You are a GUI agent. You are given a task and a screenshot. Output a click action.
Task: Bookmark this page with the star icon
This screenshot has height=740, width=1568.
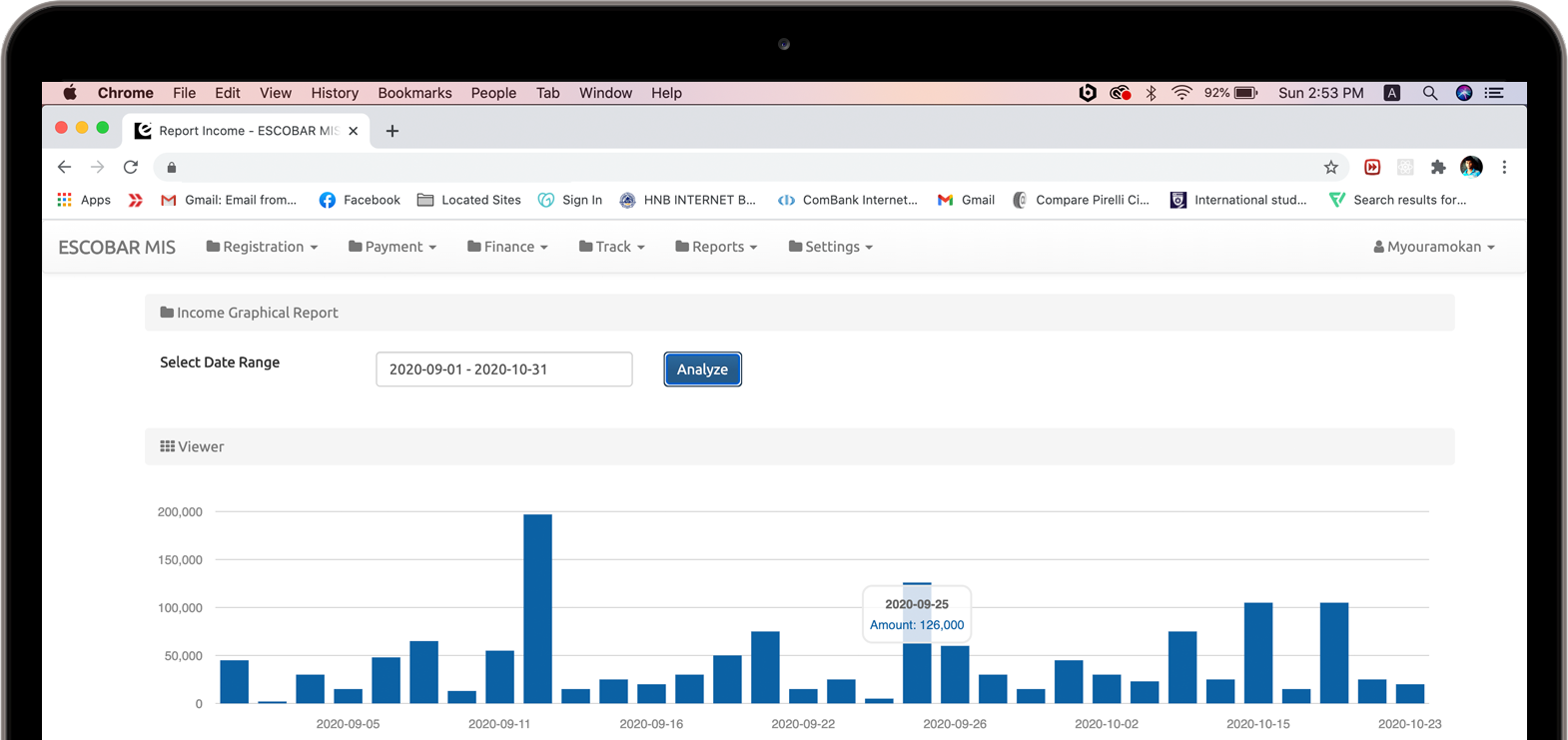pyautogui.click(x=1330, y=168)
